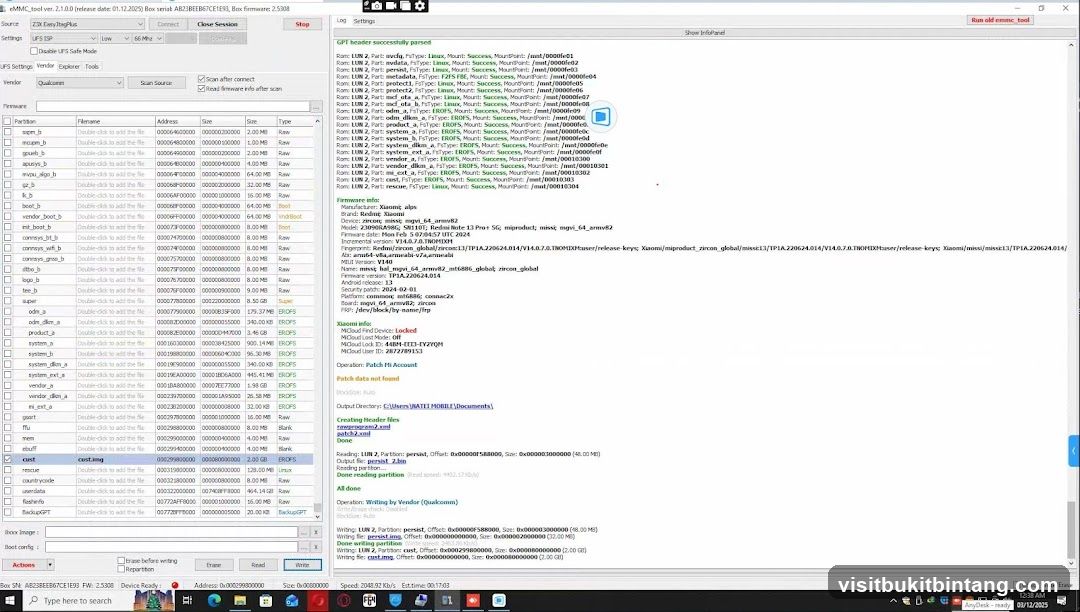The height and width of the screenshot is (612, 1080).
Task: Open the Vendor dropdown showing Qualcomm
Action: coord(80,83)
